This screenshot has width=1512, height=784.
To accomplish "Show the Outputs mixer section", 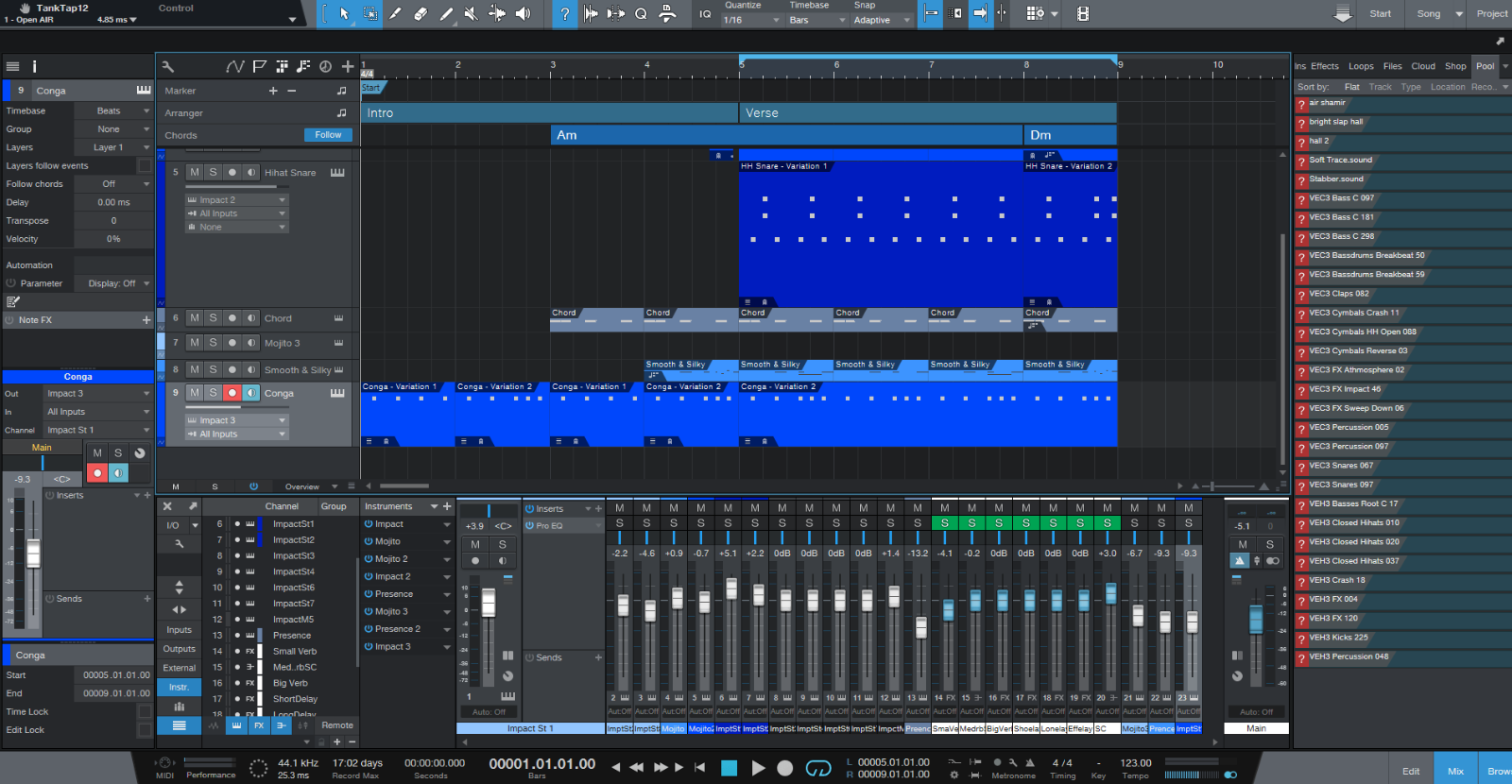I will click(180, 649).
